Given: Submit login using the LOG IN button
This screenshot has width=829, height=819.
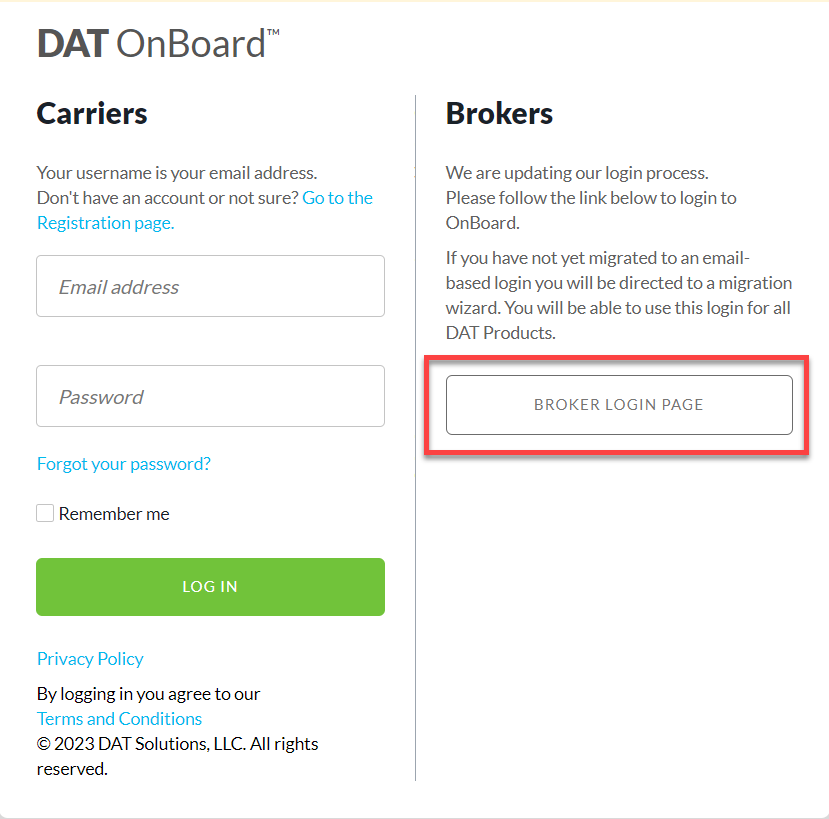Looking at the screenshot, I should [210, 586].
